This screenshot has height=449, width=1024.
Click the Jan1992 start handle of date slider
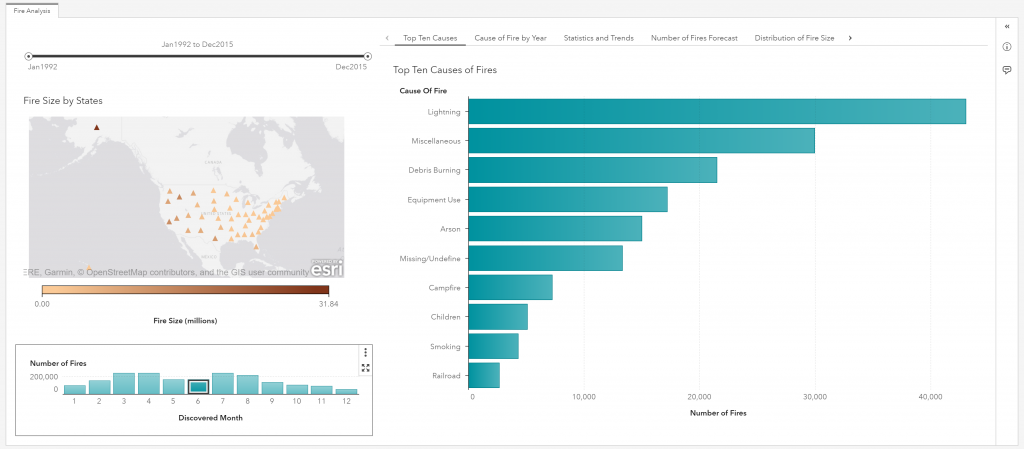tap(29, 57)
